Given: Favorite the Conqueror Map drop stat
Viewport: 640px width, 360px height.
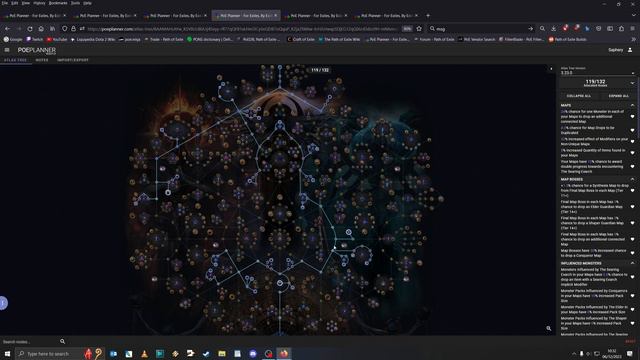Looking at the screenshot, I should coord(632,253).
